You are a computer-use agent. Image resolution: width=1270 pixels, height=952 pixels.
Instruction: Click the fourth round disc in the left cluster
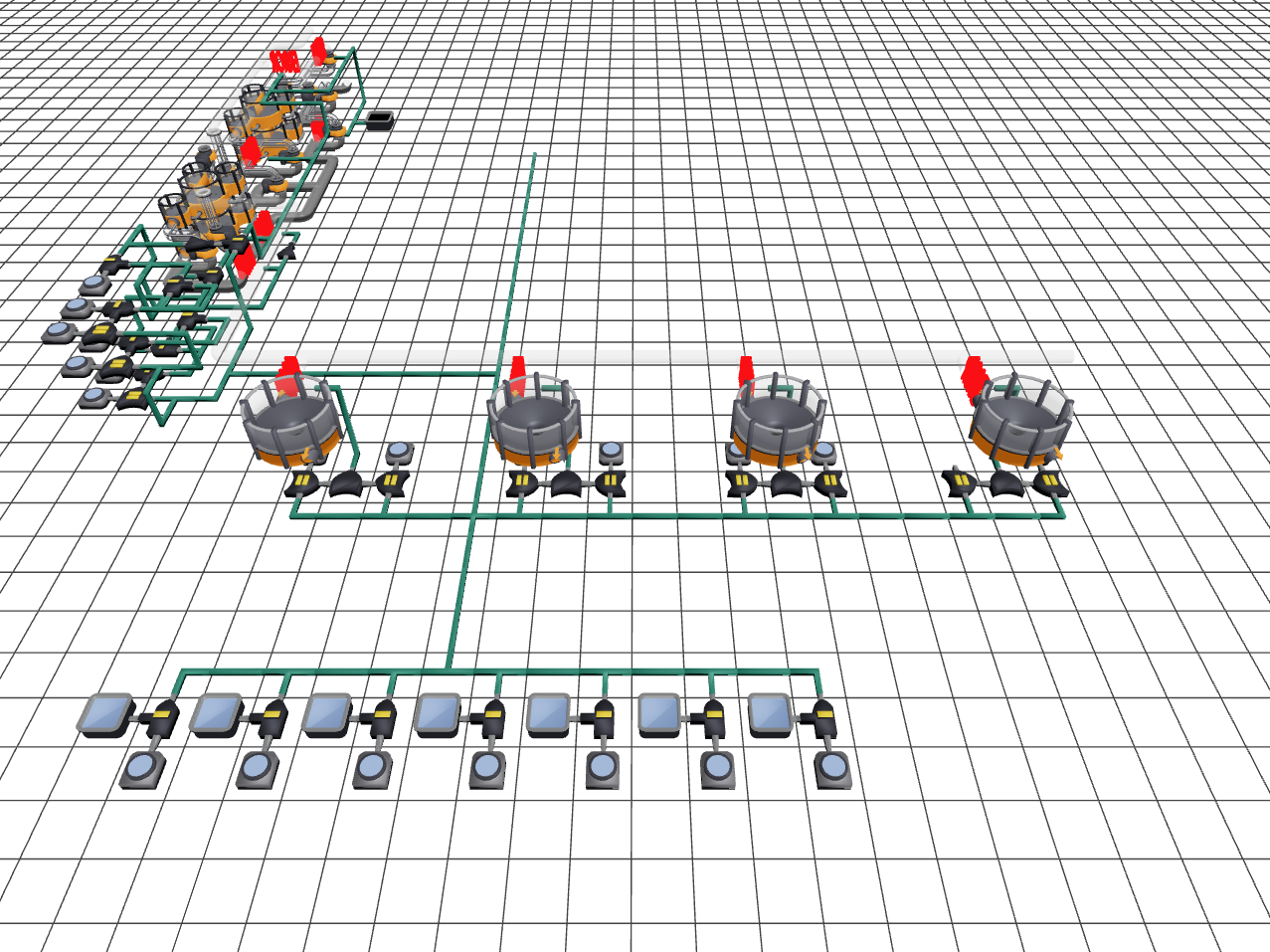click(77, 366)
